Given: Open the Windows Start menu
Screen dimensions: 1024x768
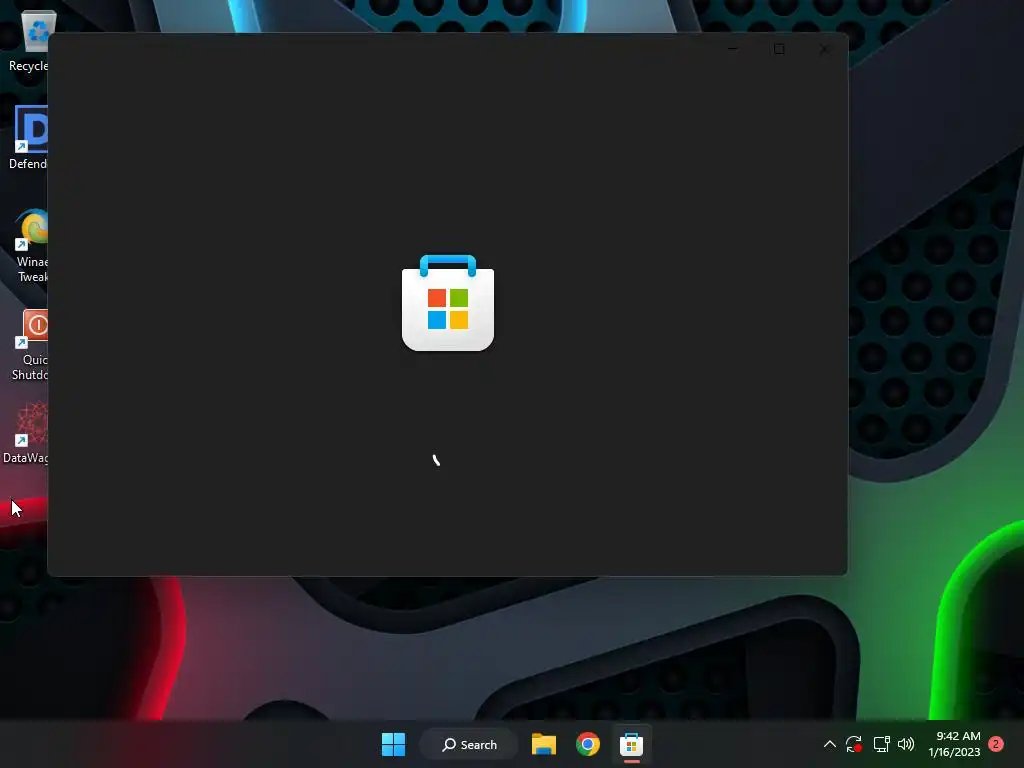Looking at the screenshot, I should click(393, 744).
